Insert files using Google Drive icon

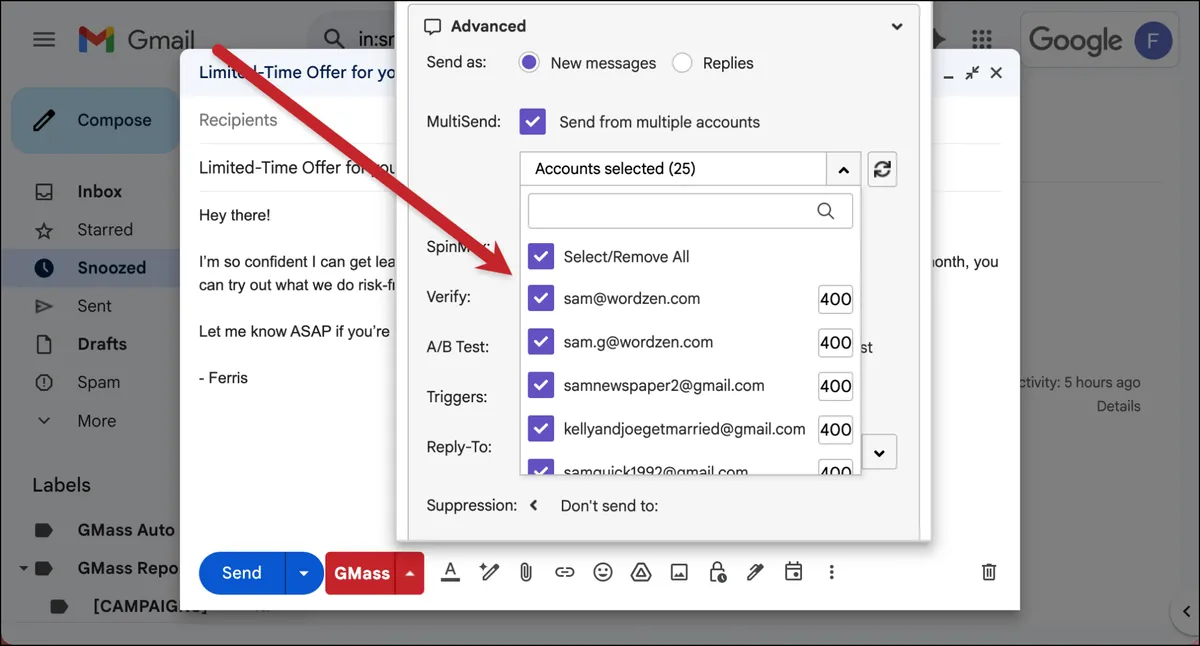click(641, 572)
